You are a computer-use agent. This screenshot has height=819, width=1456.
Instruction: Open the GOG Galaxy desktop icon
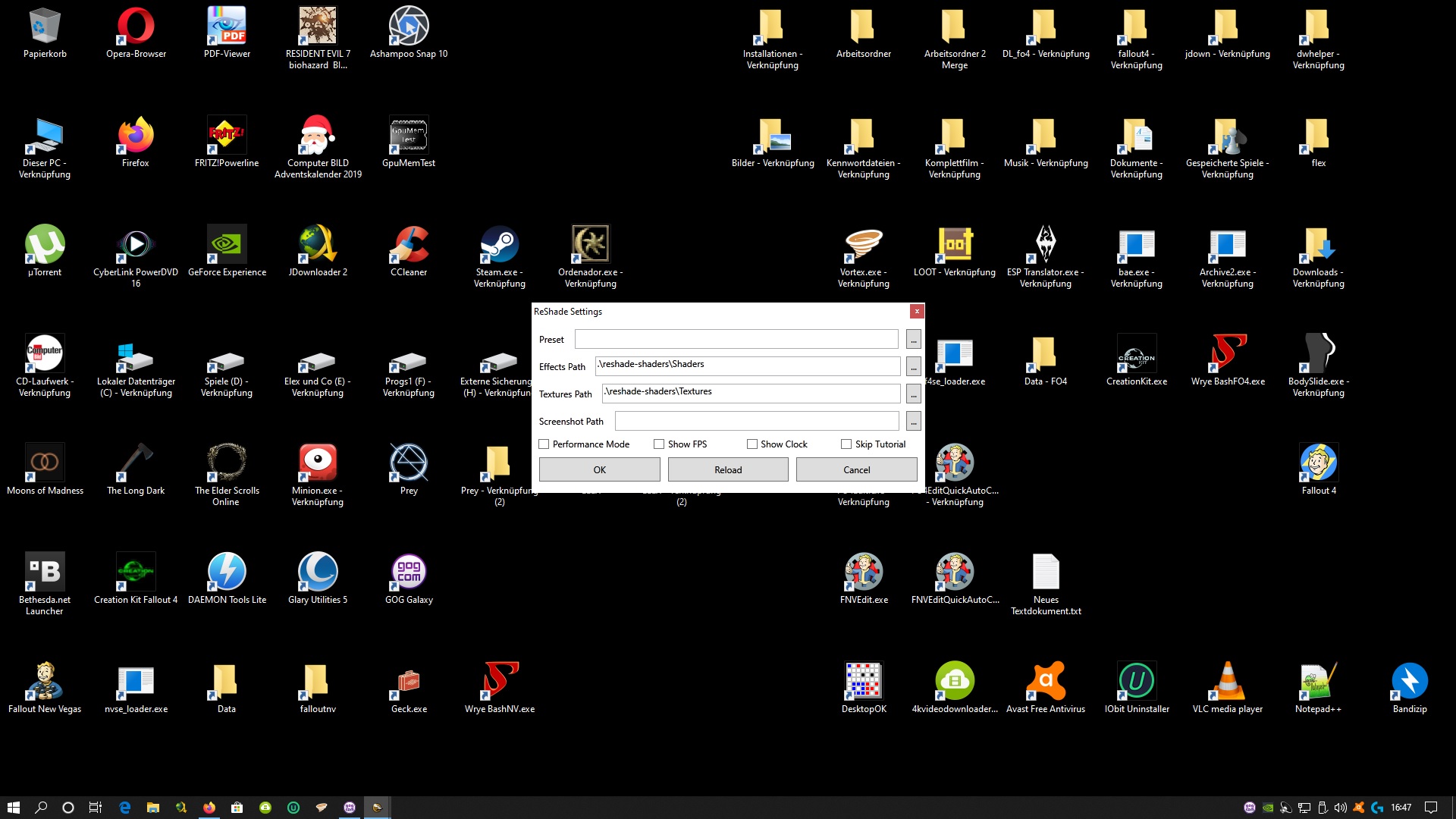coord(409,573)
